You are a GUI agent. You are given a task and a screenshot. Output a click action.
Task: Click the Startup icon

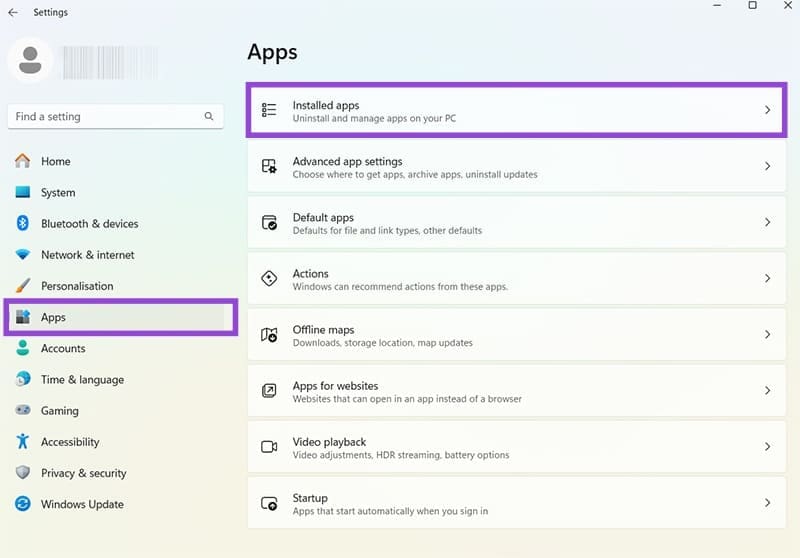pos(269,503)
